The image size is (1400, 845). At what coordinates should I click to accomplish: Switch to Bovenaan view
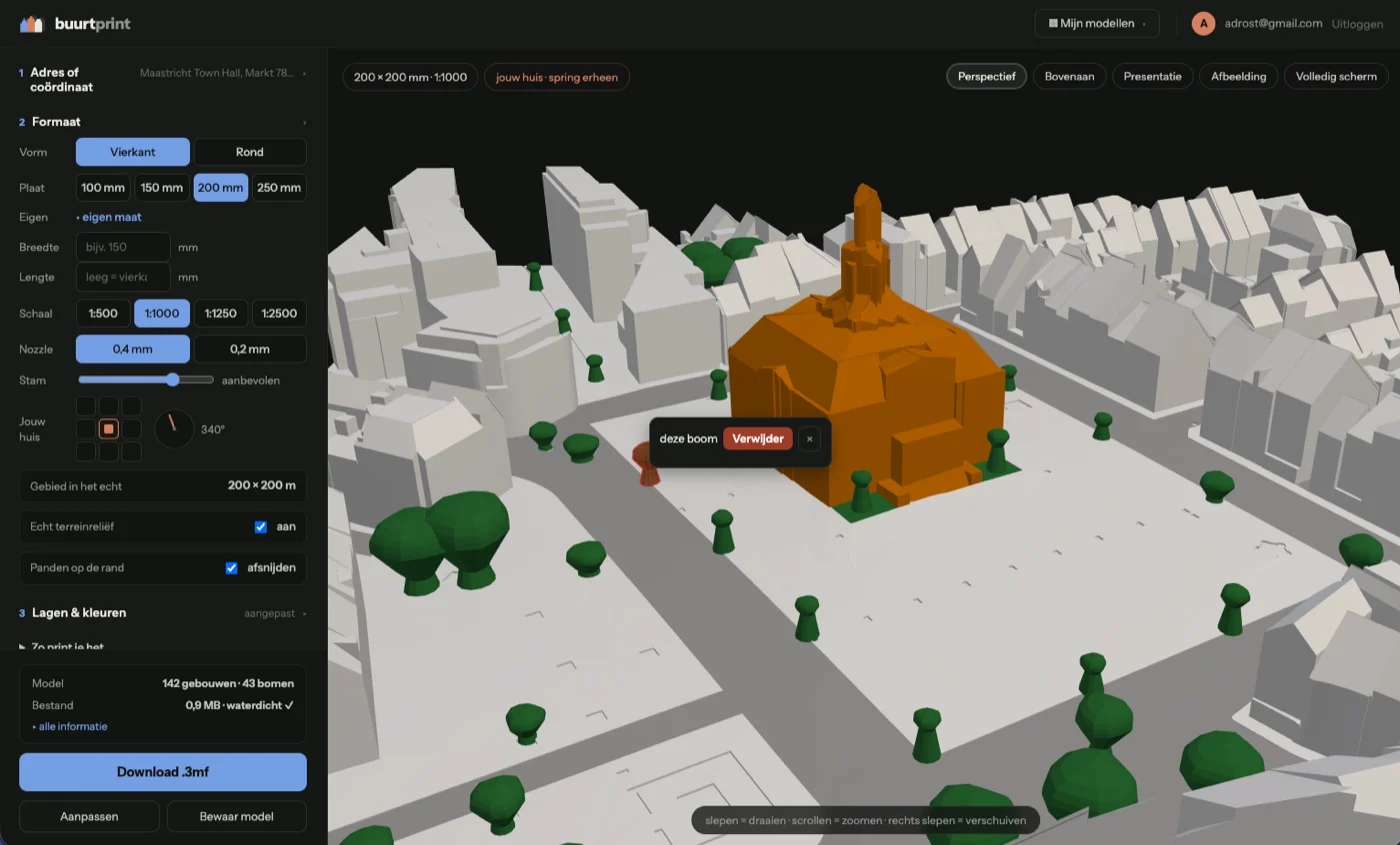1069,76
